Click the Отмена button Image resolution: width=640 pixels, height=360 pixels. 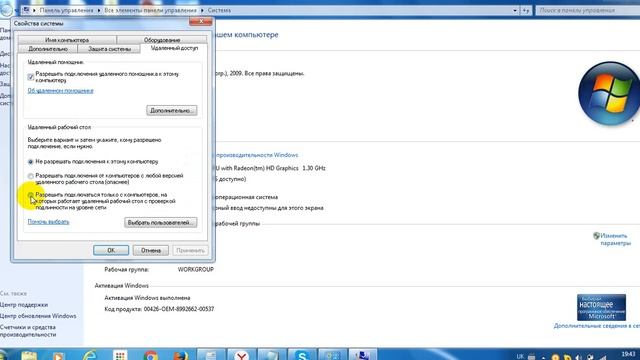pos(151,250)
